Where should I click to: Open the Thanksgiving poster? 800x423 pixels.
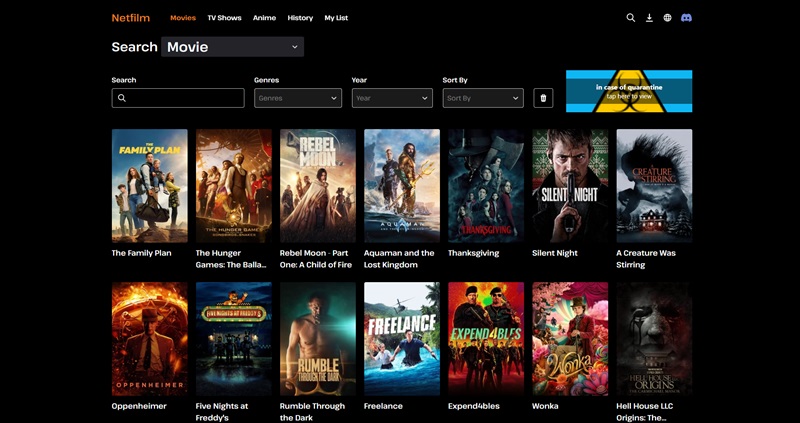pyautogui.click(x=486, y=186)
